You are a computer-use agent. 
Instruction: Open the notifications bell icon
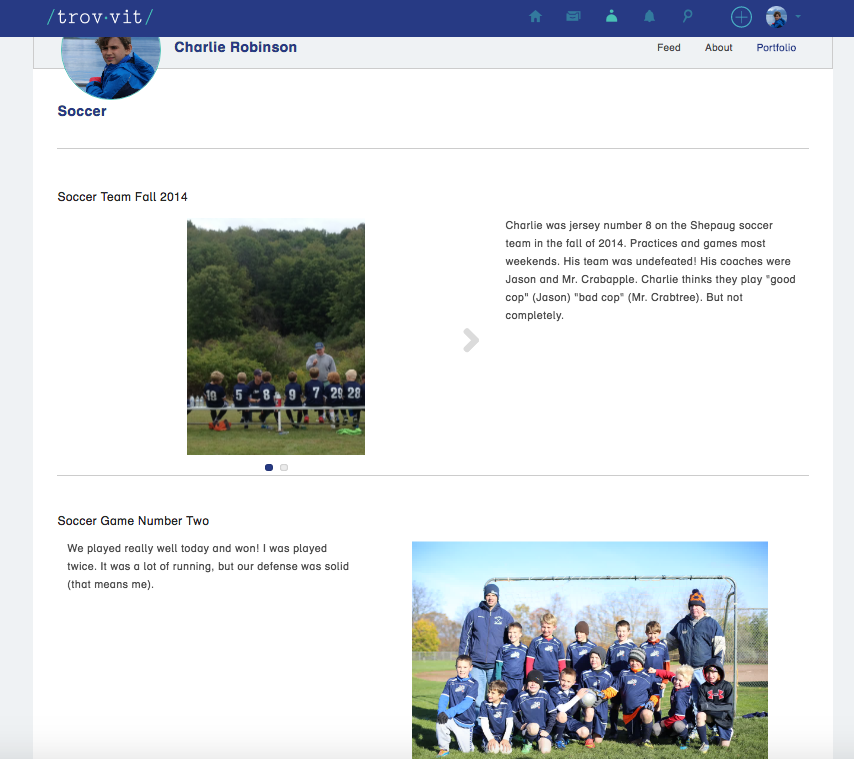point(649,17)
